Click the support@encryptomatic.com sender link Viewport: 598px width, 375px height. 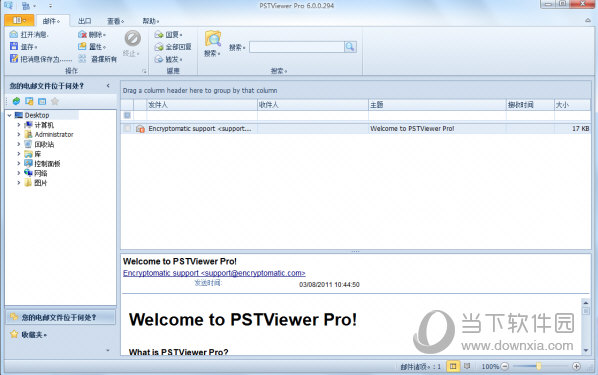(214, 273)
